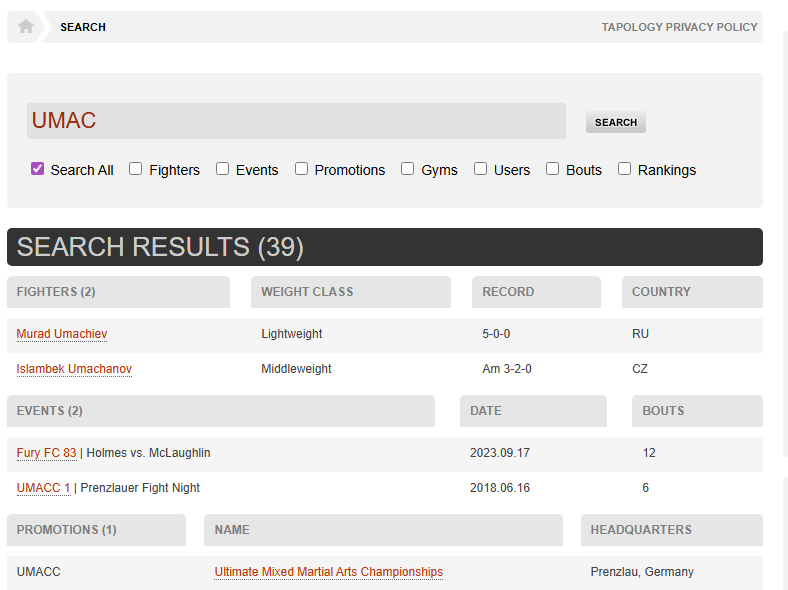This screenshot has height=590, width=788.
Task: Select the Gyms filter checkbox
Action: [408, 169]
